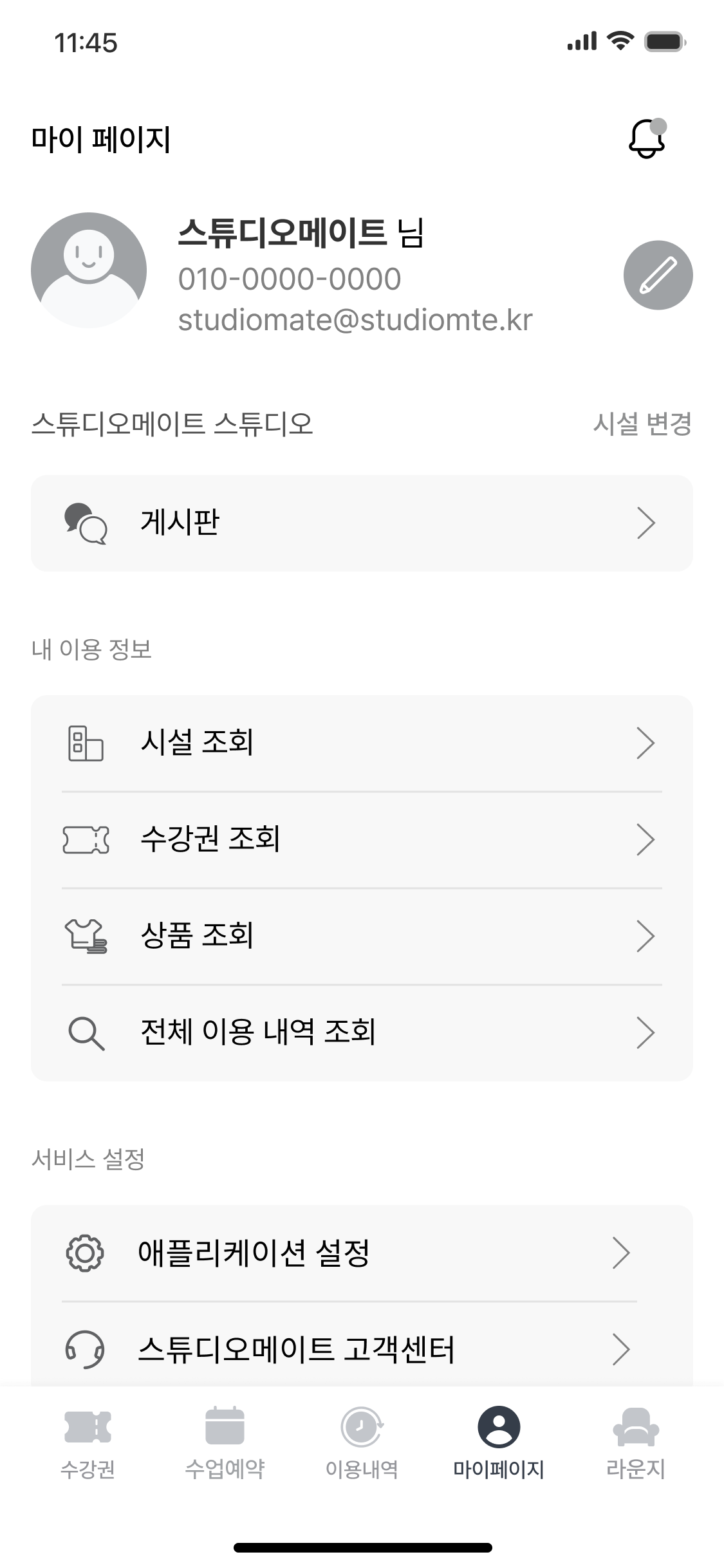Image resolution: width=724 pixels, height=1568 pixels.
Task: Open 상품 조회 via right chevron
Action: point(645,937)
